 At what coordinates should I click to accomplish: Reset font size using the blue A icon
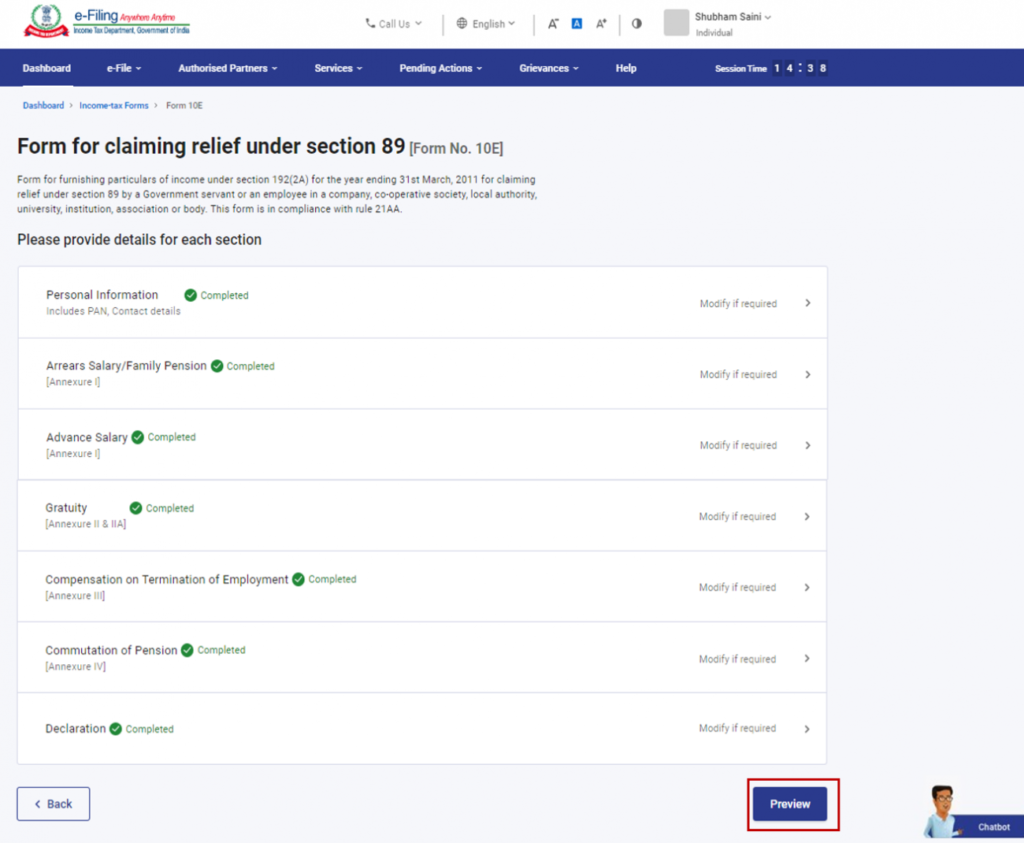point(576,23)
